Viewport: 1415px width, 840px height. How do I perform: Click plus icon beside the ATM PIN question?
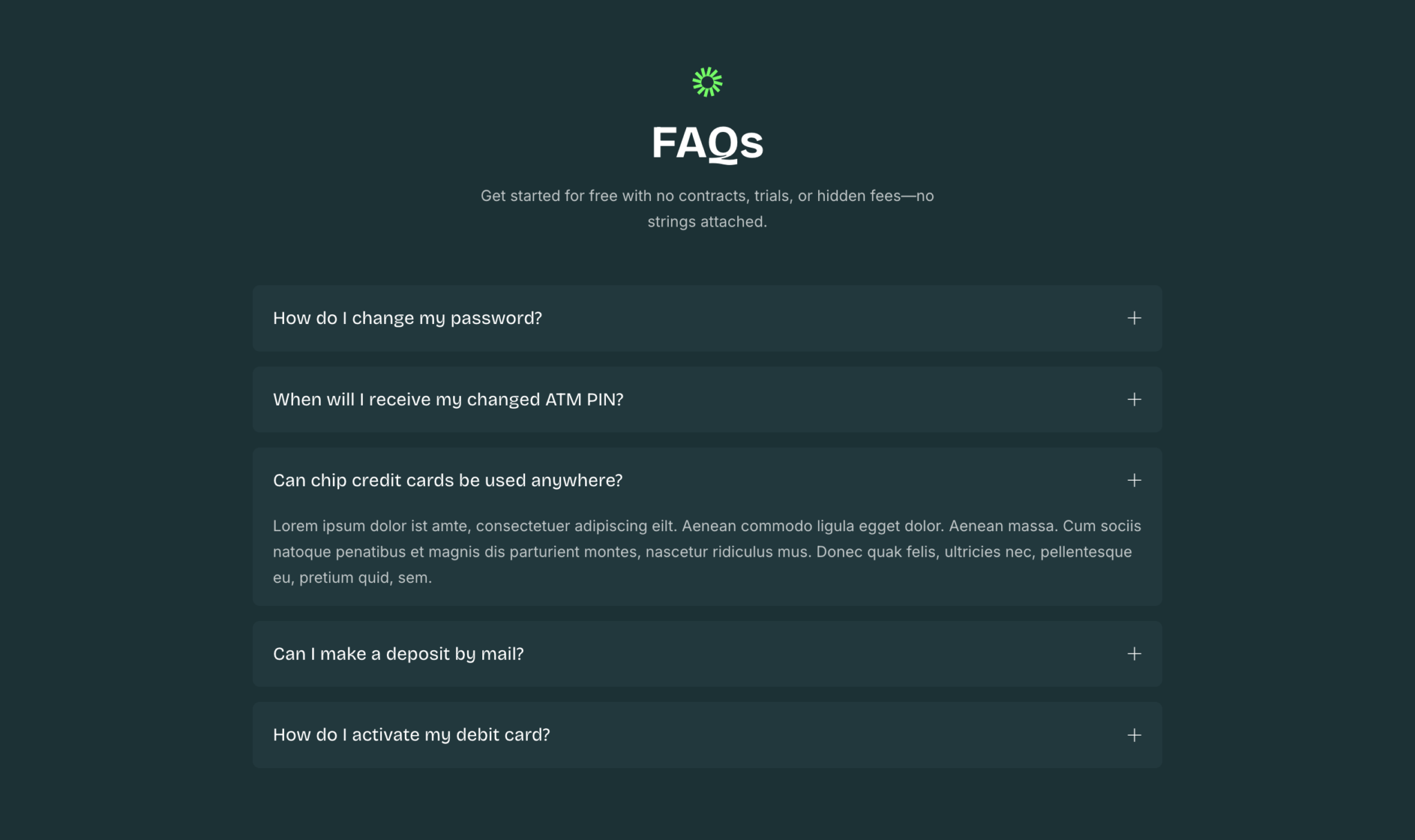point(1134,399)
